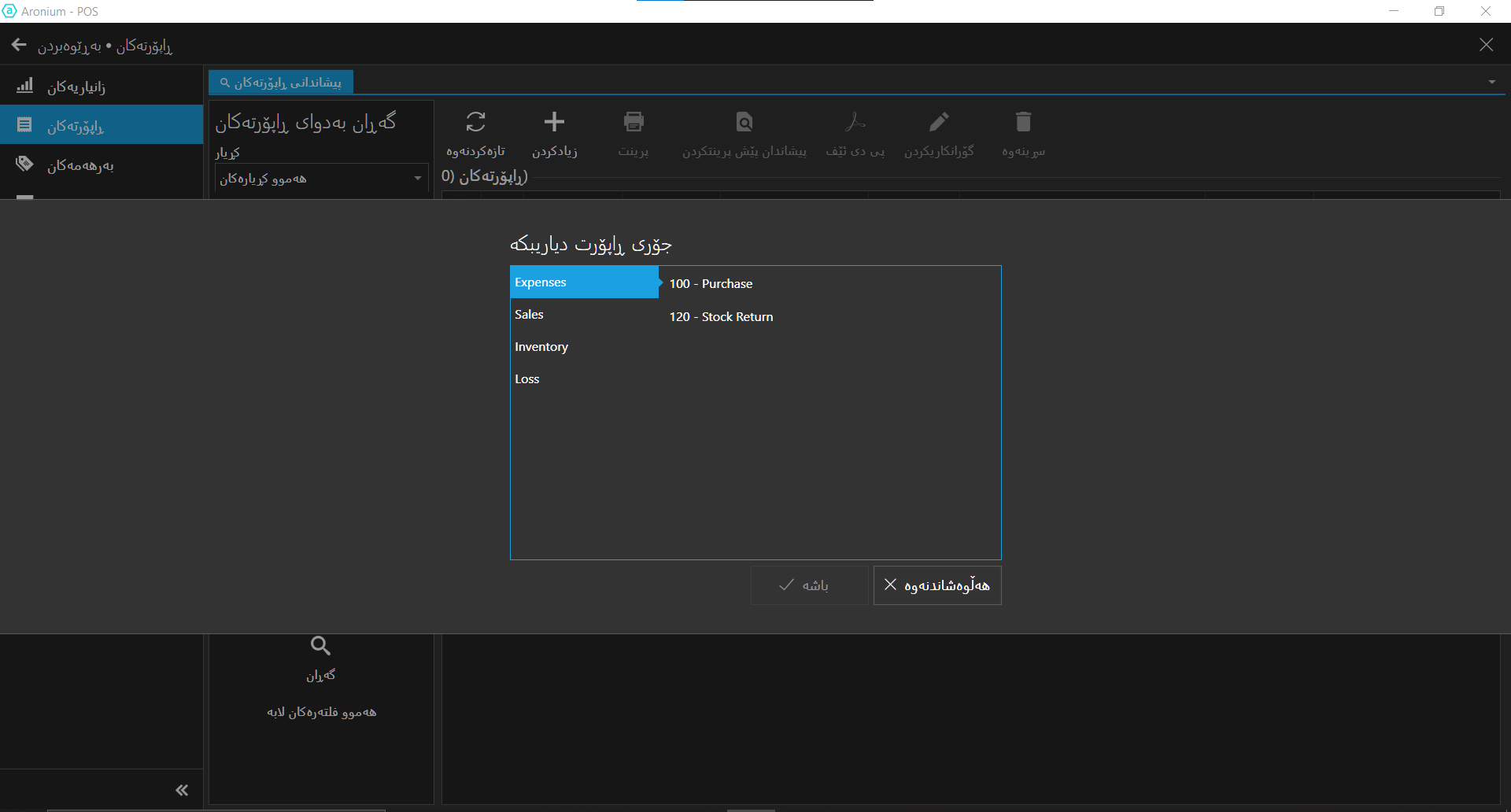Open the reports preview tab
The width and height of the screenshot is (1511, 812).
[x=281, y=83]
